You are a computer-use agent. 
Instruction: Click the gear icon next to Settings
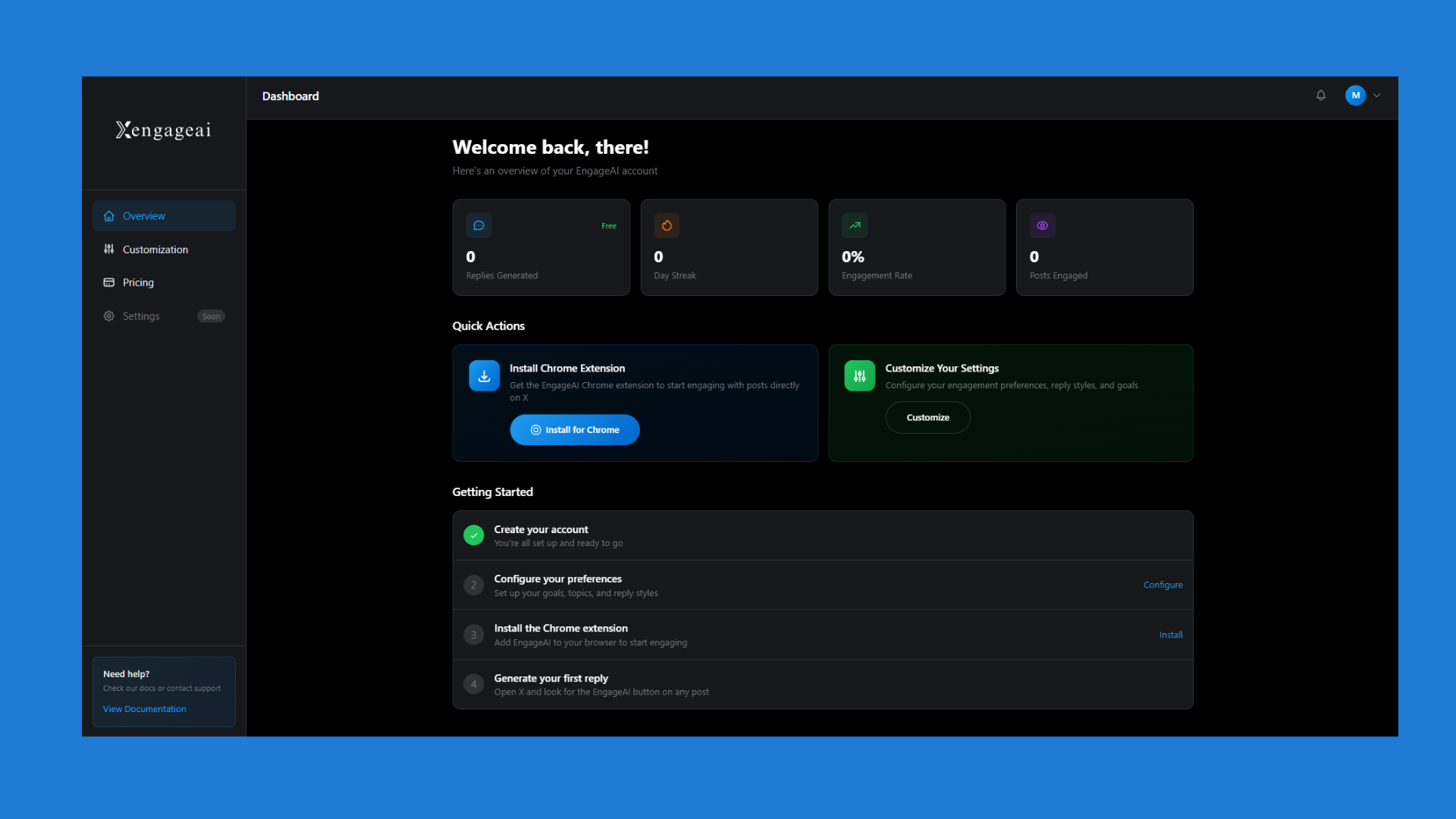click(x=108, y=315)
